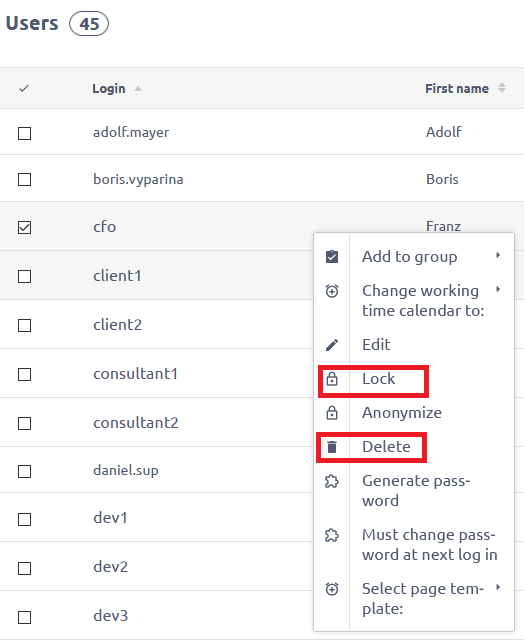Expand the Add to group submenu arrow
This screenshot has height=640, width=525.
(498, 256)
